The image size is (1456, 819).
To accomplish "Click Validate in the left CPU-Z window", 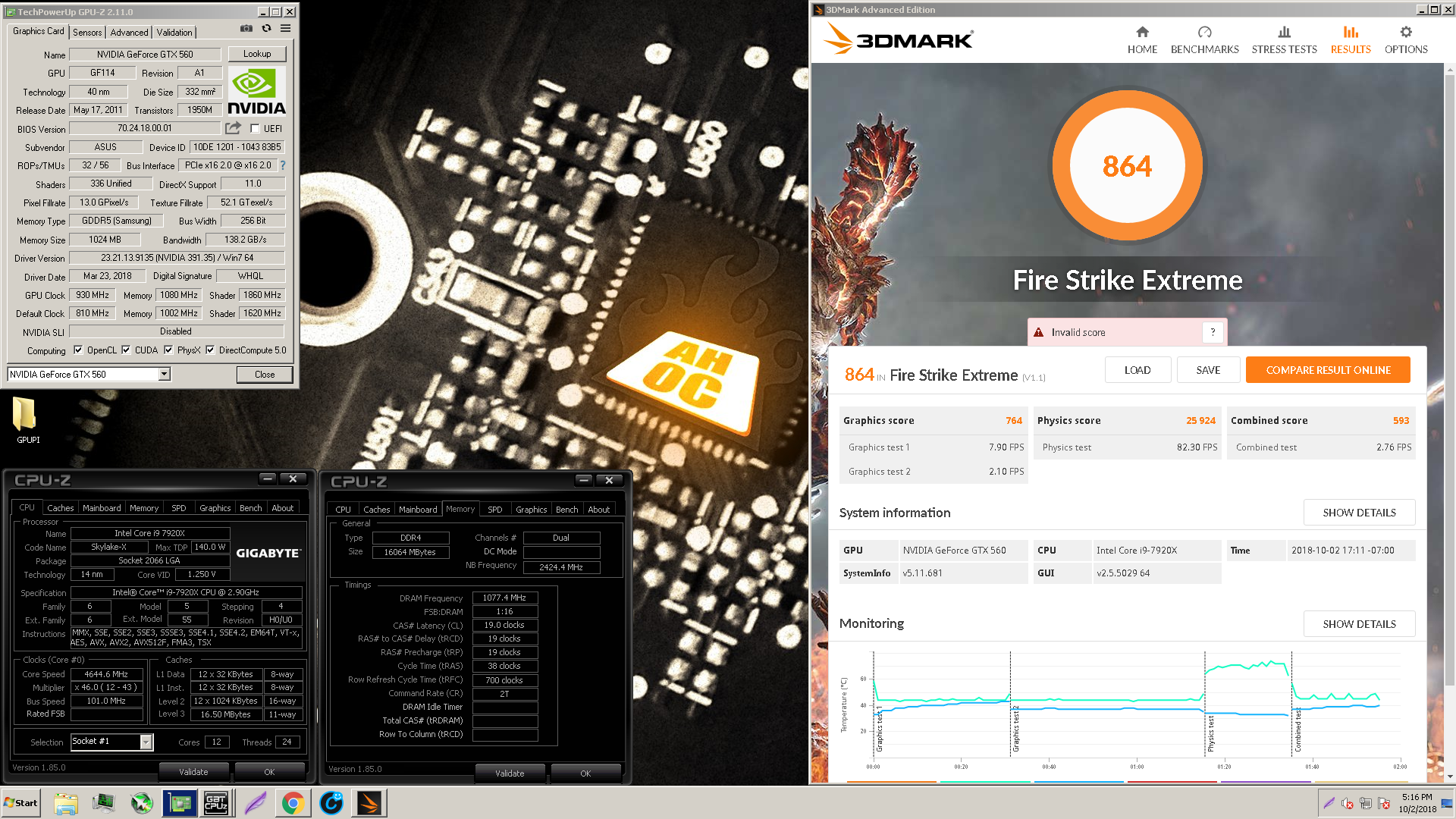I will [193, 772].
